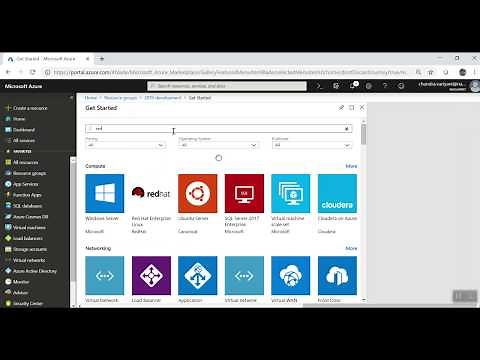Expand the Operating System filter dropdown
The height and width of the screenshot is (360, 480).
(x=219, y=145)
